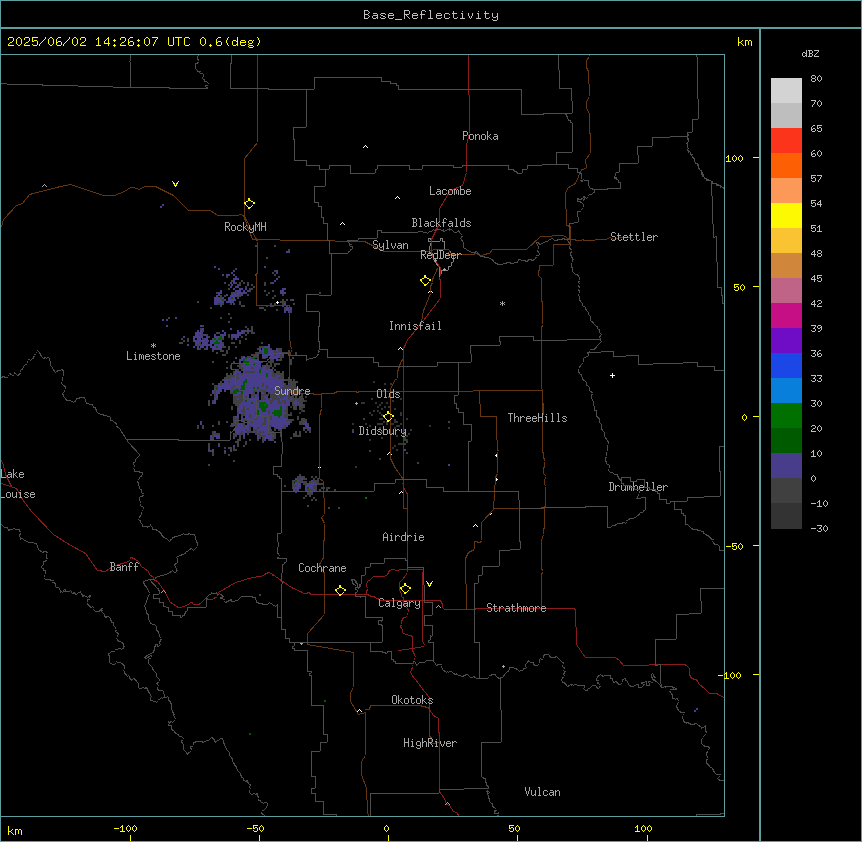Pick the light gray 70-80 dBZ swatch

[786, 91]
